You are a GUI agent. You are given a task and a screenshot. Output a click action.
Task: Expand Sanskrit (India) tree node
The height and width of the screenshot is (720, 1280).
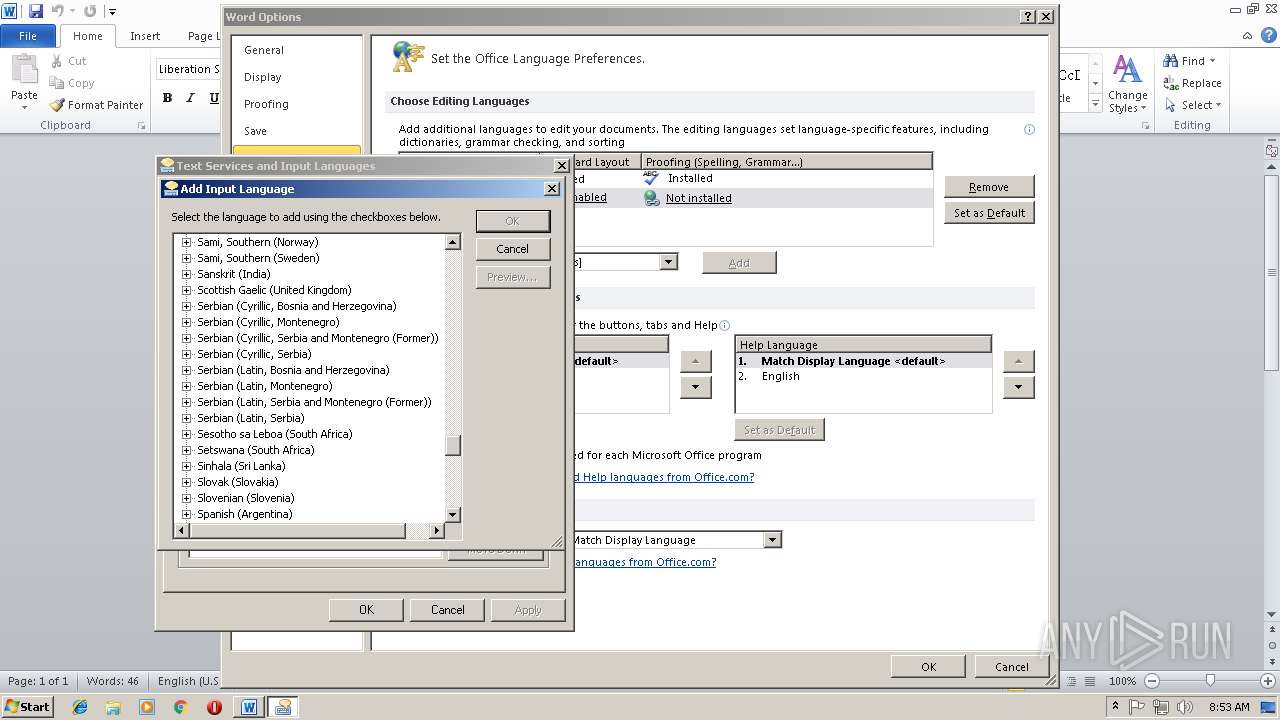click(x=186, y=274)
